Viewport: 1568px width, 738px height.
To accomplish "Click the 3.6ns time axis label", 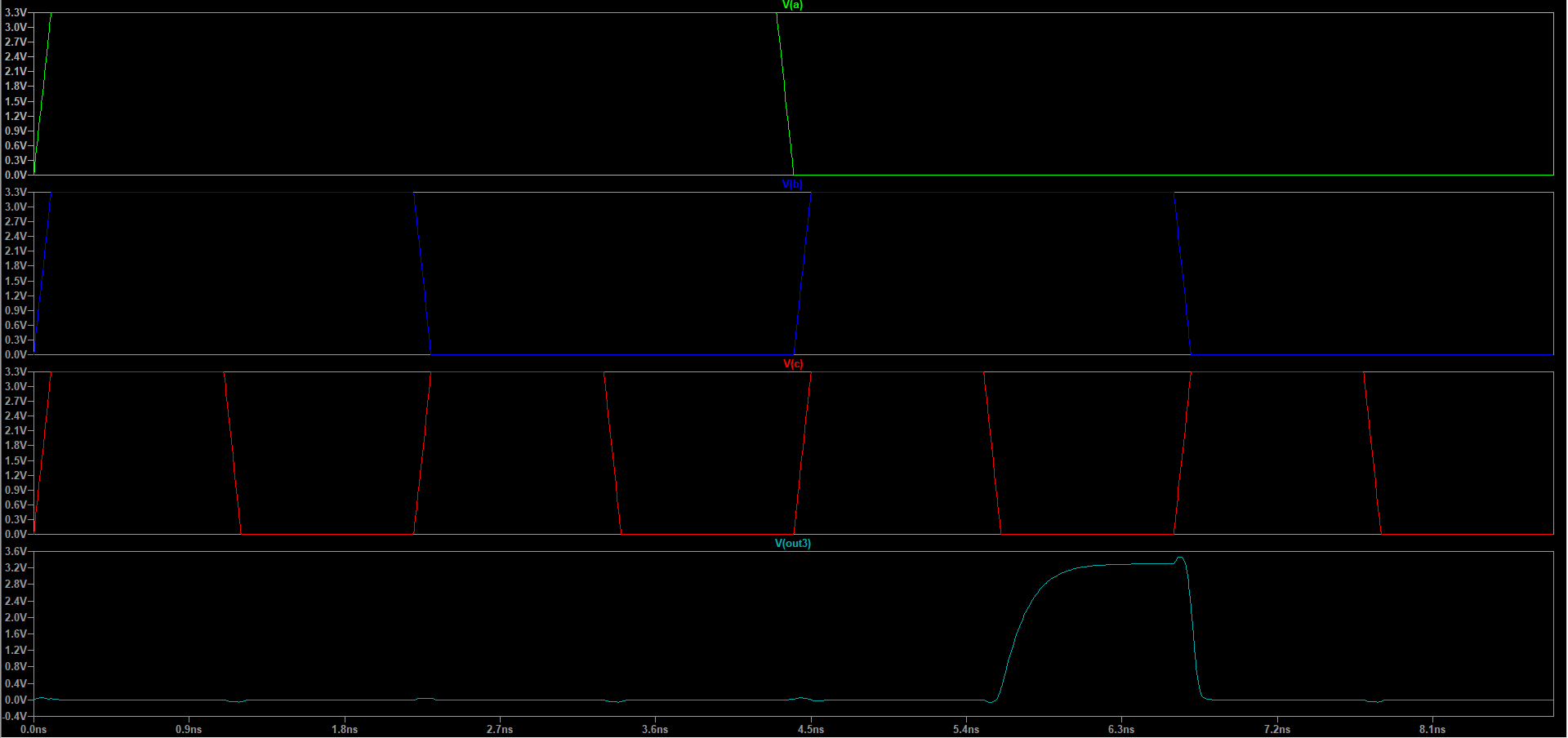I will (655, 729).
